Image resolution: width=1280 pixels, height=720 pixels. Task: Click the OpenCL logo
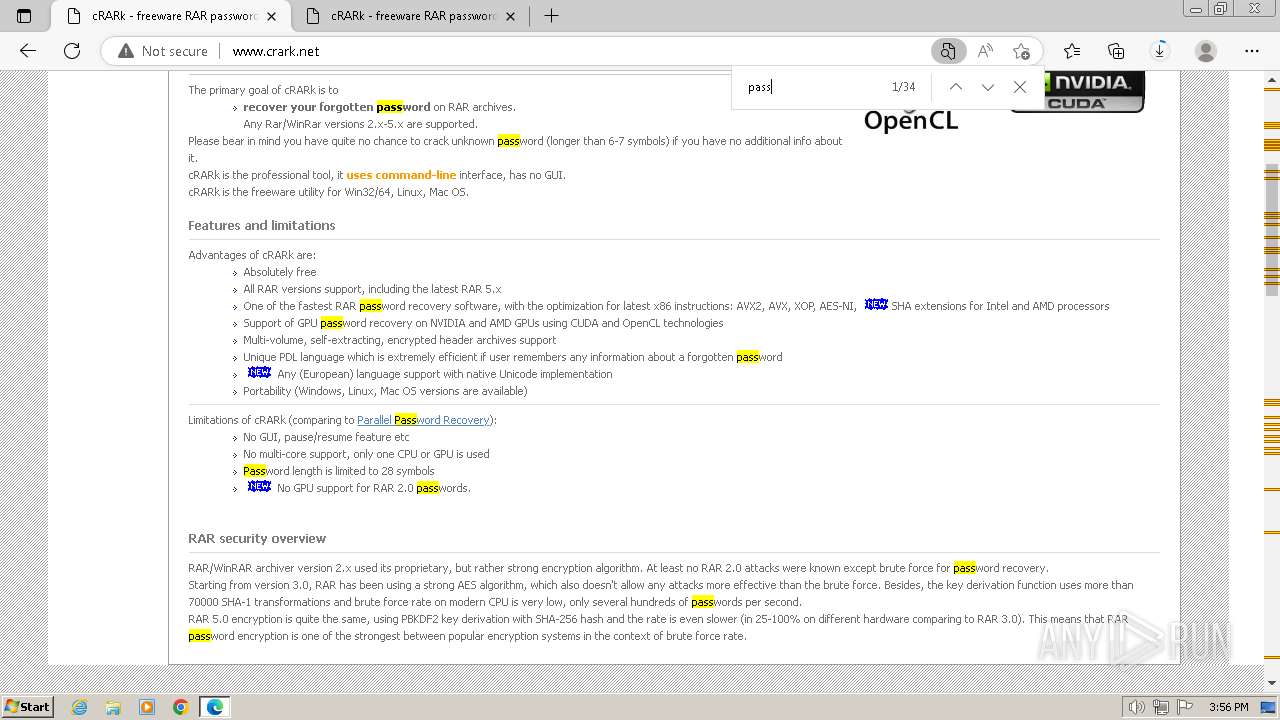911,120
